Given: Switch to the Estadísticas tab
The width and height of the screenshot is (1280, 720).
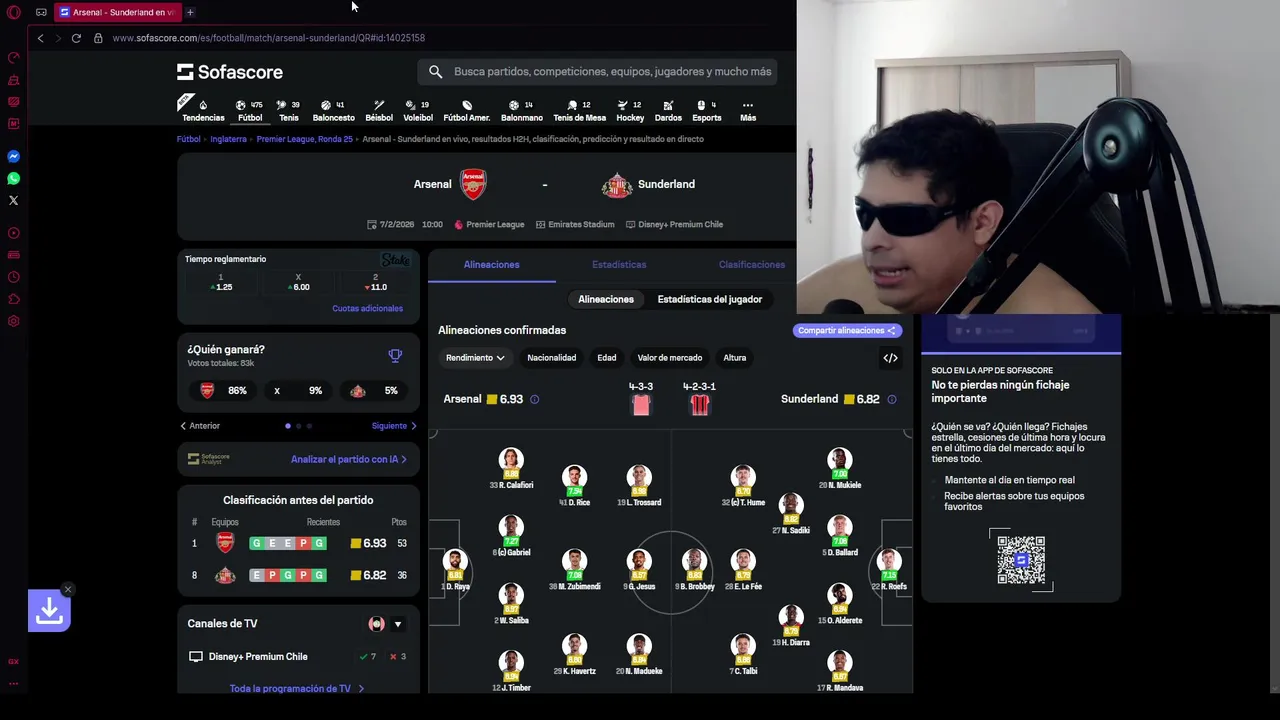Looking at the screenshot, I should [x=619, y=265].
